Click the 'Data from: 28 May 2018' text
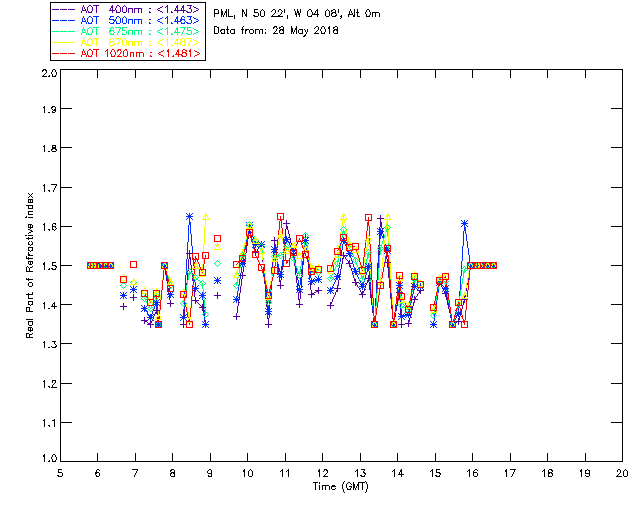This screenshot has width=640, height=512. tap(276, 30)
